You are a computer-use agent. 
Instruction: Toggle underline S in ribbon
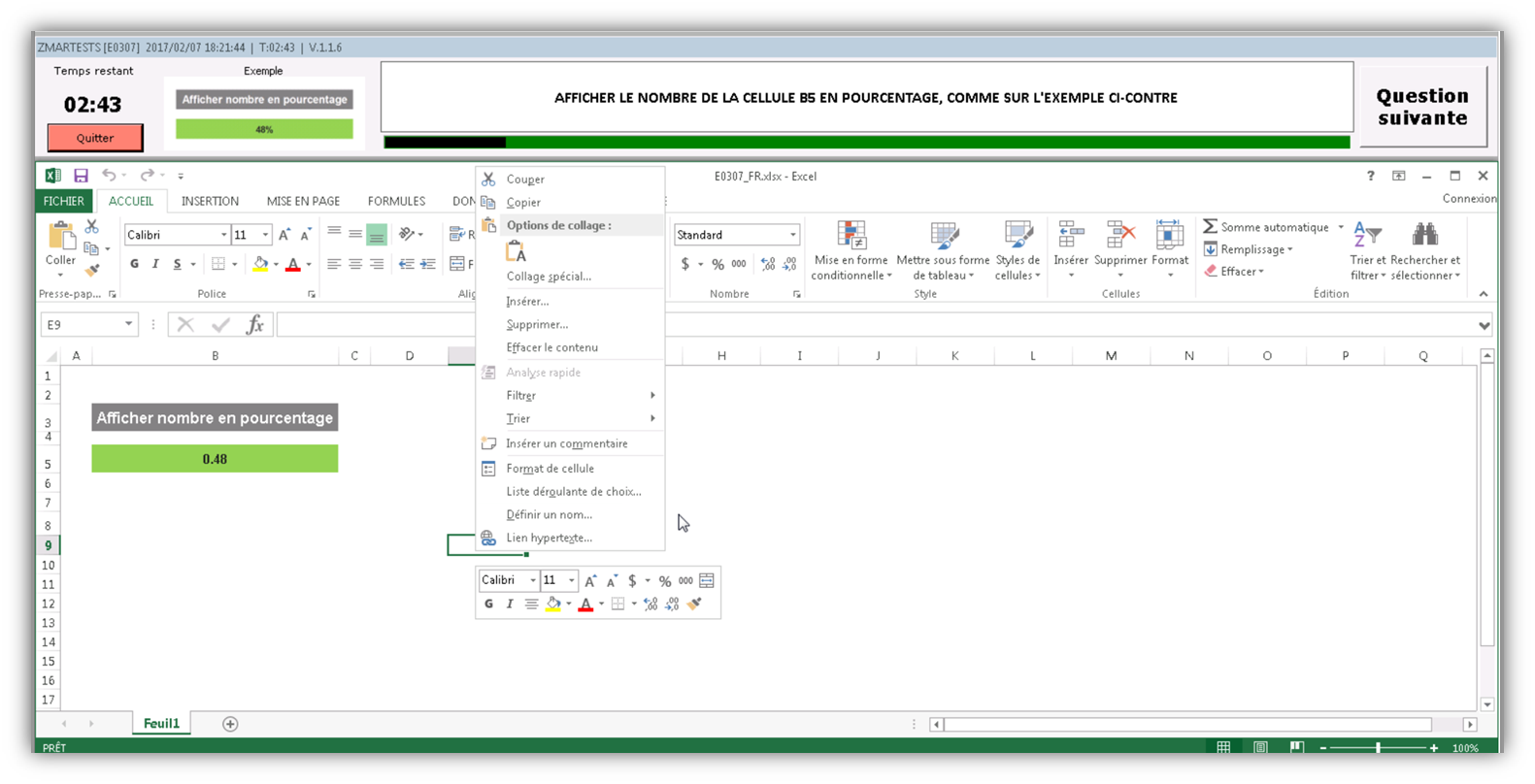[x=177, y=264]
